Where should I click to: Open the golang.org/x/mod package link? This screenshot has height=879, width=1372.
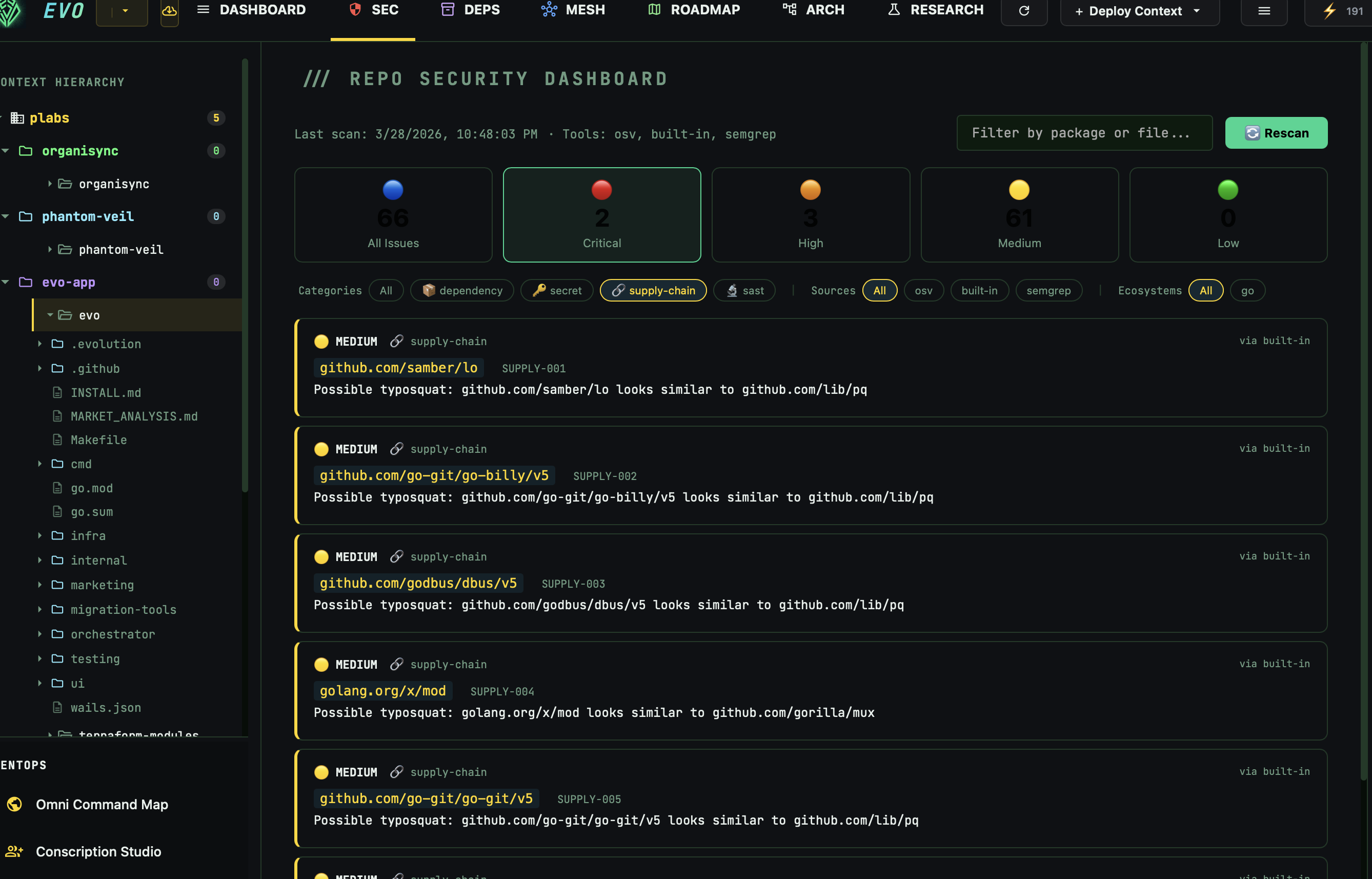click(x=383, y=691)
